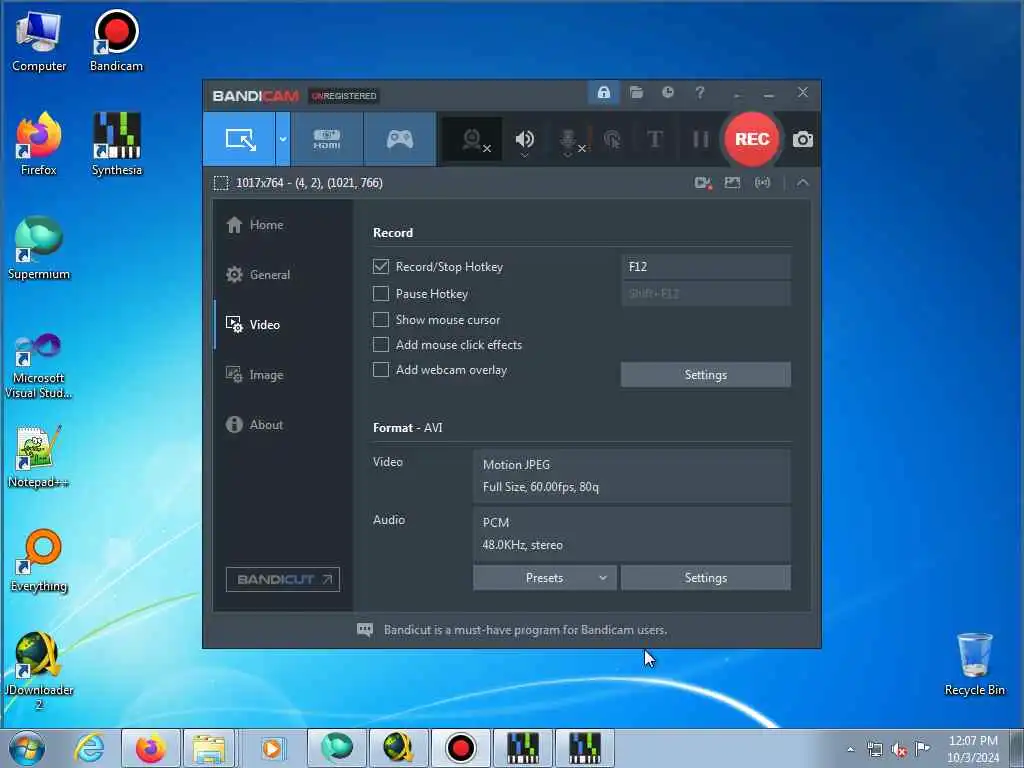Toggle mouse click effect toolbar icon
This screenshot has width=1024, height=768.
pos(613,139)
